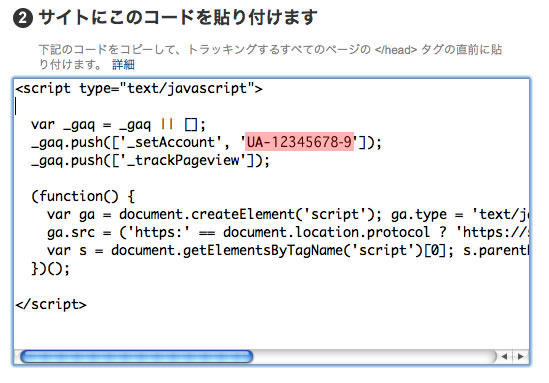Screen dimensions: 549x383
Task: Click the var _gaq declaration line
Action: [118, 124]
